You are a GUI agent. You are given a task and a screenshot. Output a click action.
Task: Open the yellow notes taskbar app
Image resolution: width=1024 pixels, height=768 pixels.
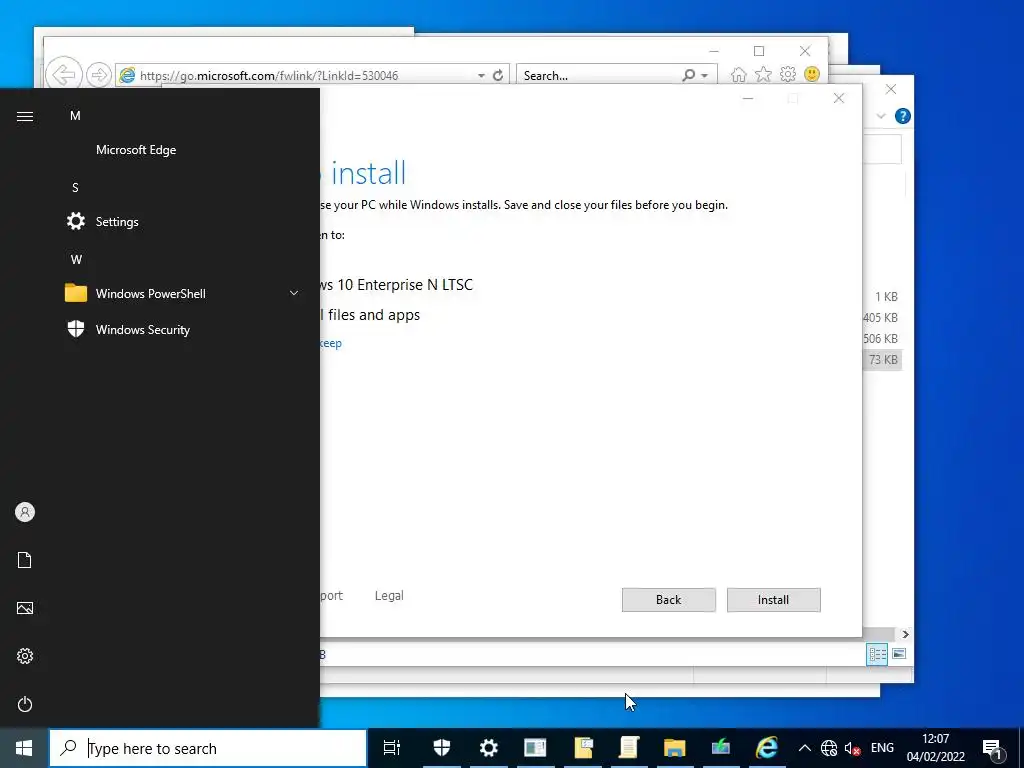[x=583, y=748]
